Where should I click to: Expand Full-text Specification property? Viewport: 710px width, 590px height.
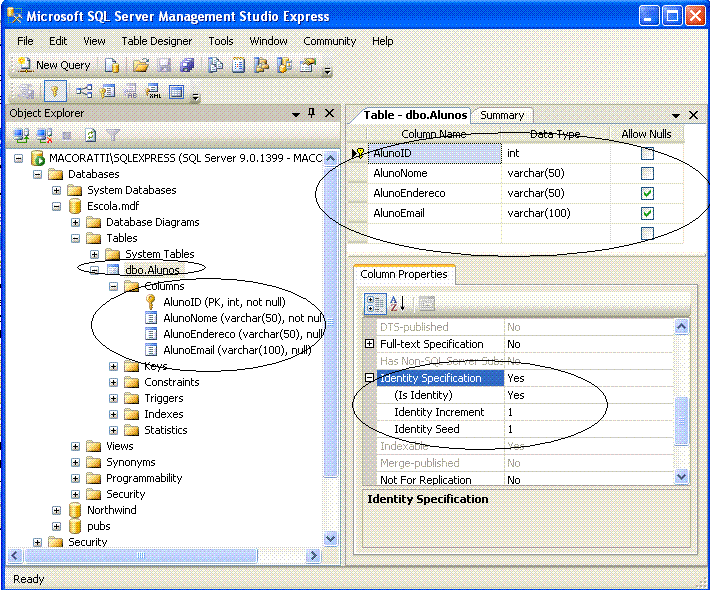point(369,344)
